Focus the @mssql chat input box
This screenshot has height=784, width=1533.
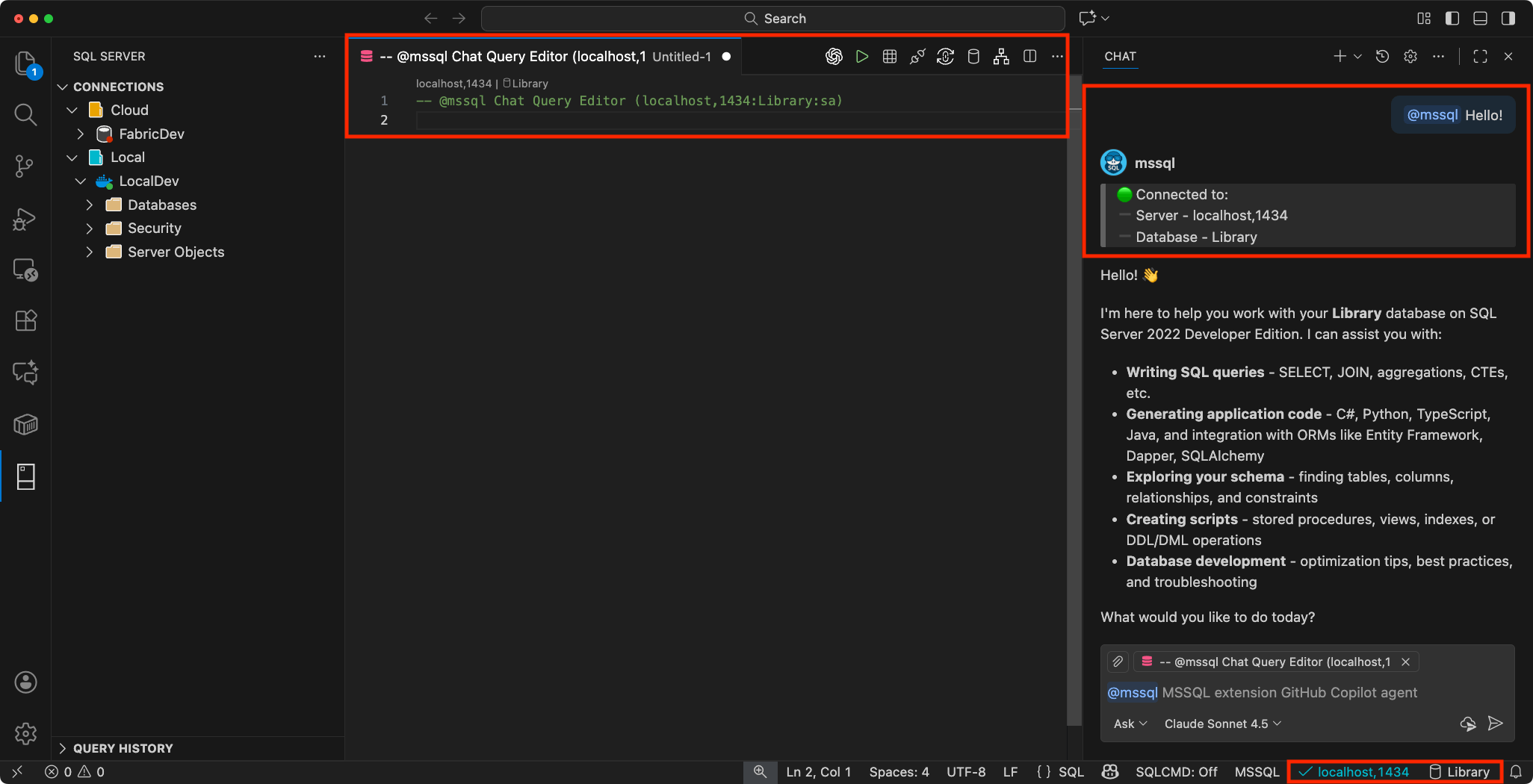[x=1307, y=693]
